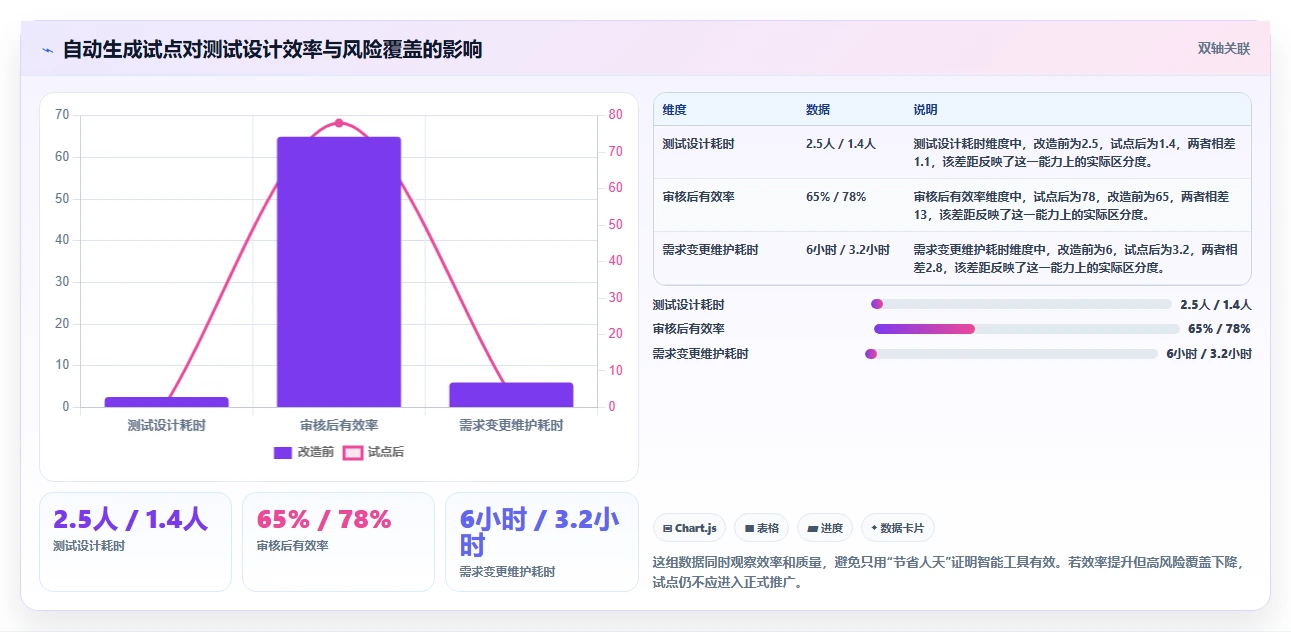
Task: Click the progress value 65% / 78% label
Action: click(1219, 328)
